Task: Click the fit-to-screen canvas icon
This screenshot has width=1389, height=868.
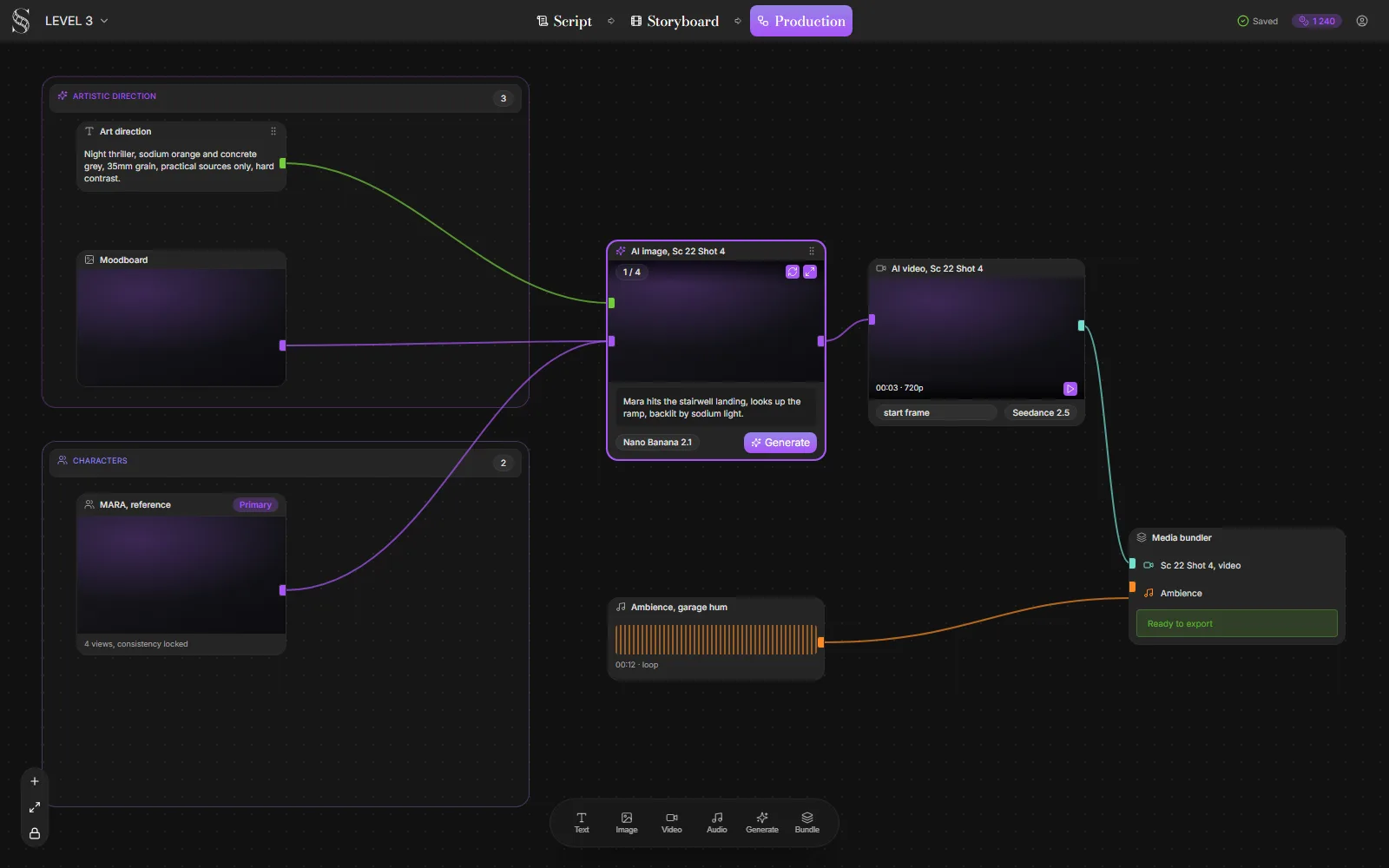Action: click(35, 807)
